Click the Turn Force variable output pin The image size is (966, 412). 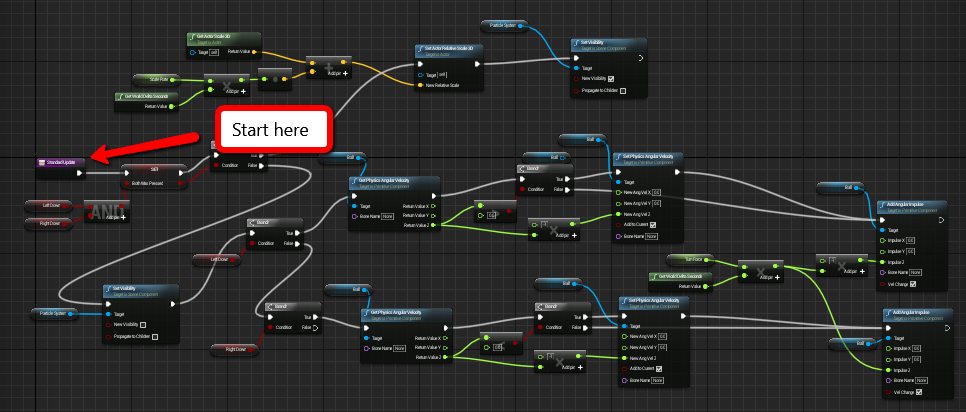(x=707, y=258)
